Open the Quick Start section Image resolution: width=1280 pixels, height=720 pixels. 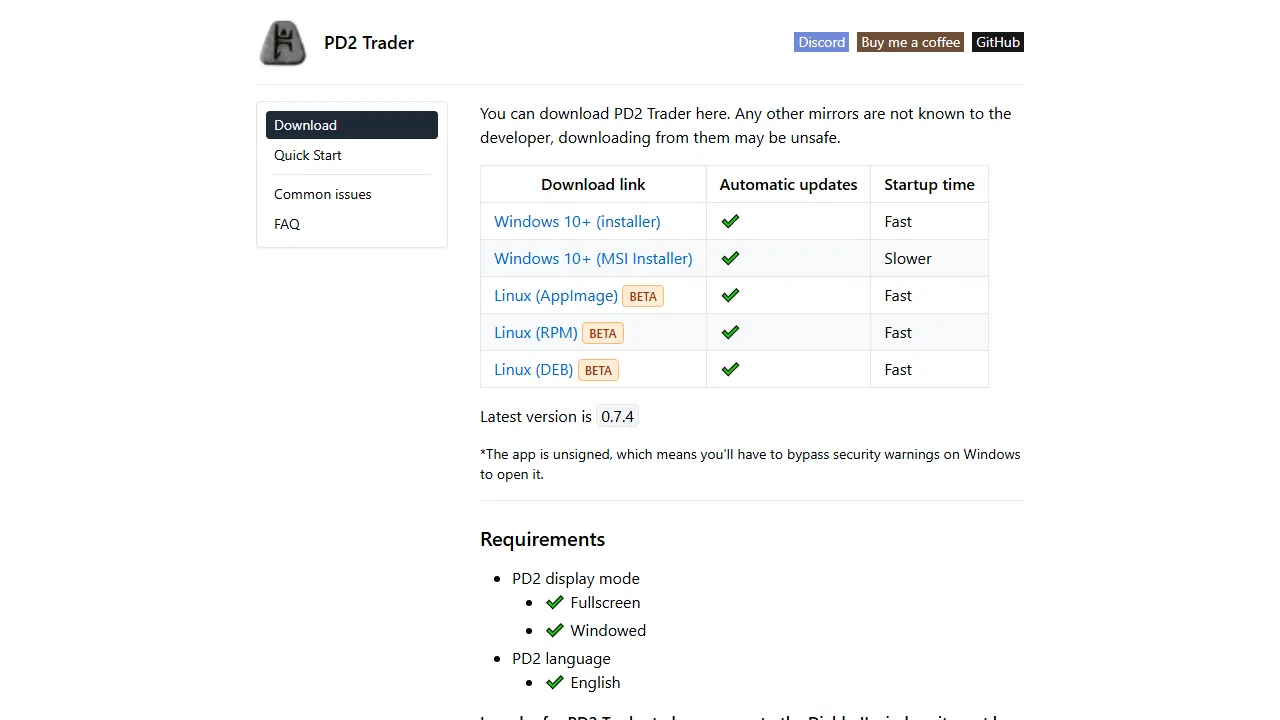coord(307,155)
